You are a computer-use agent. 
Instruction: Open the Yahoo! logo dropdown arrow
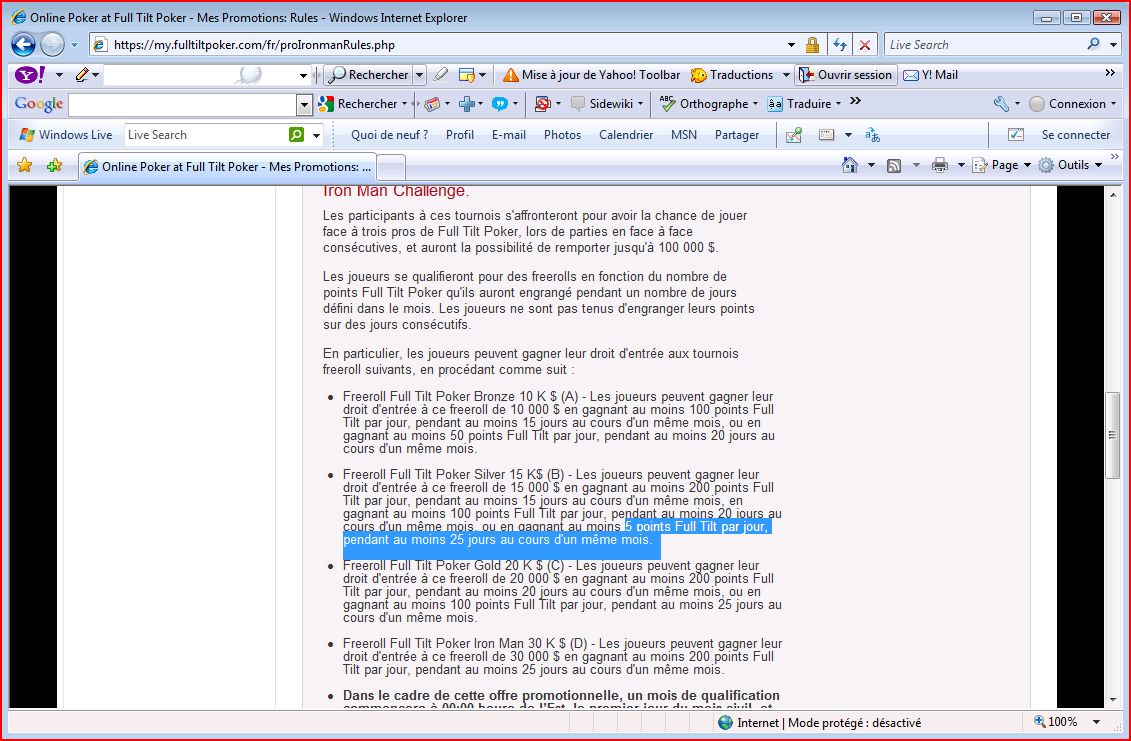(x=59, y=75)
